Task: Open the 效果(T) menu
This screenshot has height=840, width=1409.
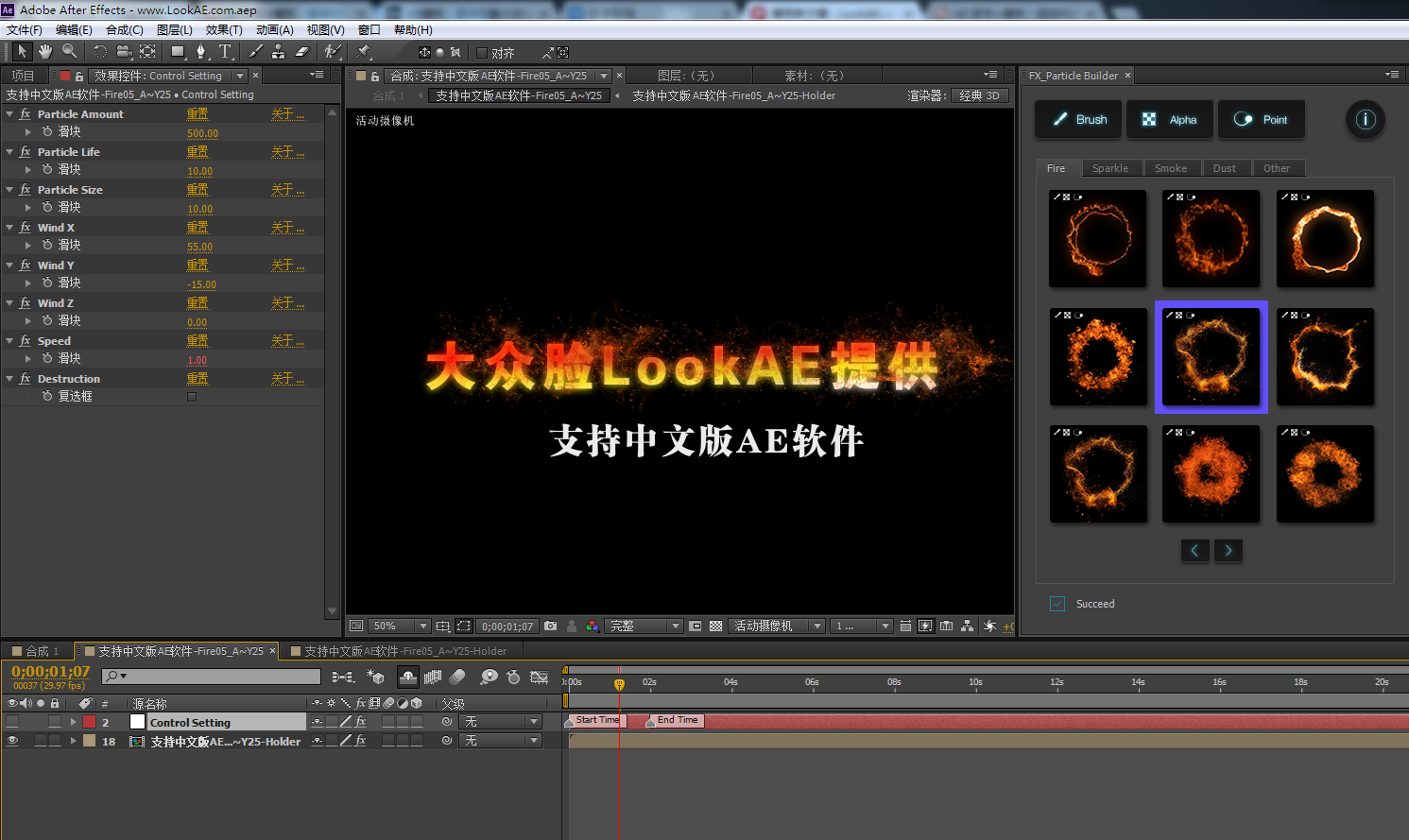Action: tap(224, 29)
